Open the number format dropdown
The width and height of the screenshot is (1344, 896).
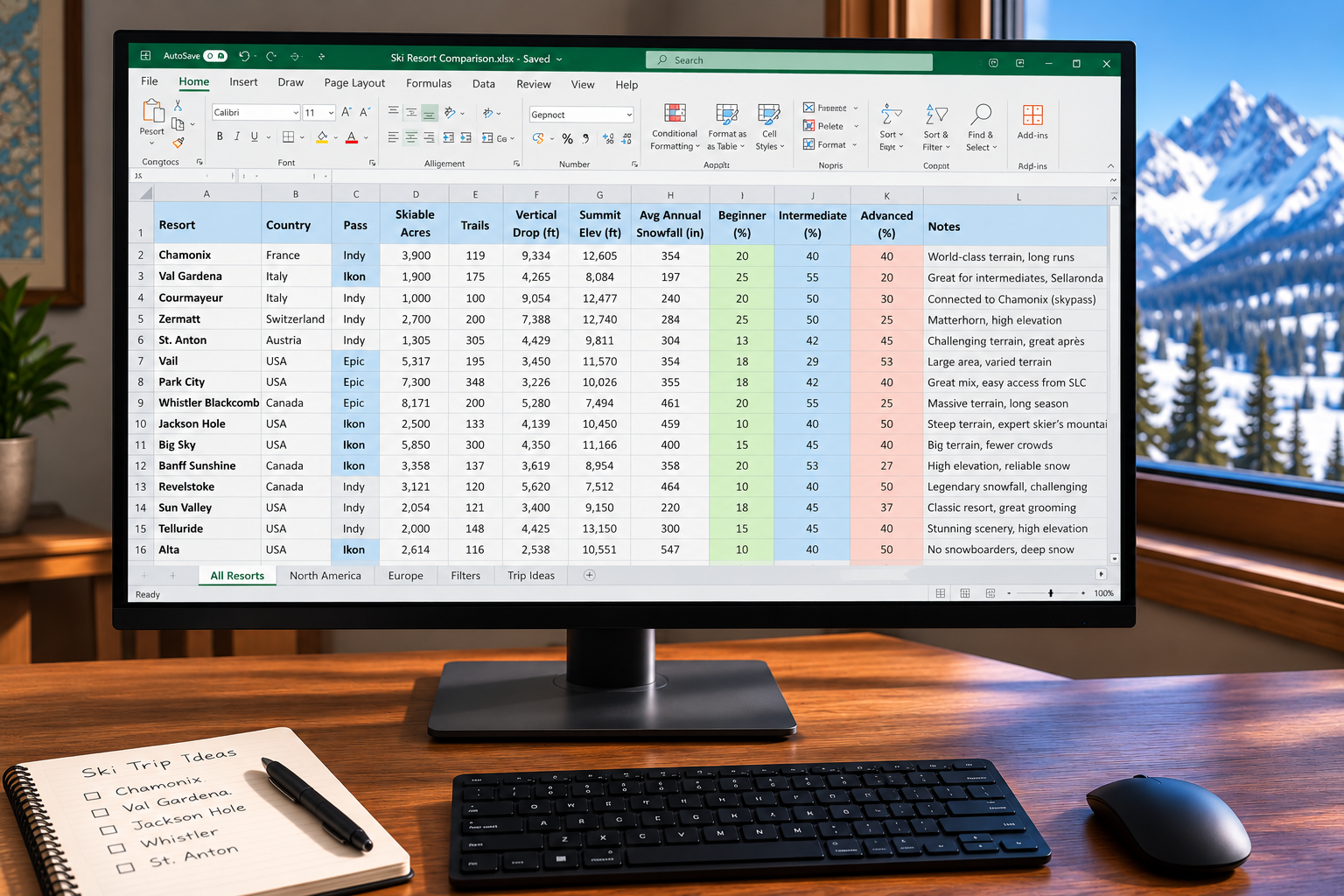pyautogui.click(x=628, y=115)
